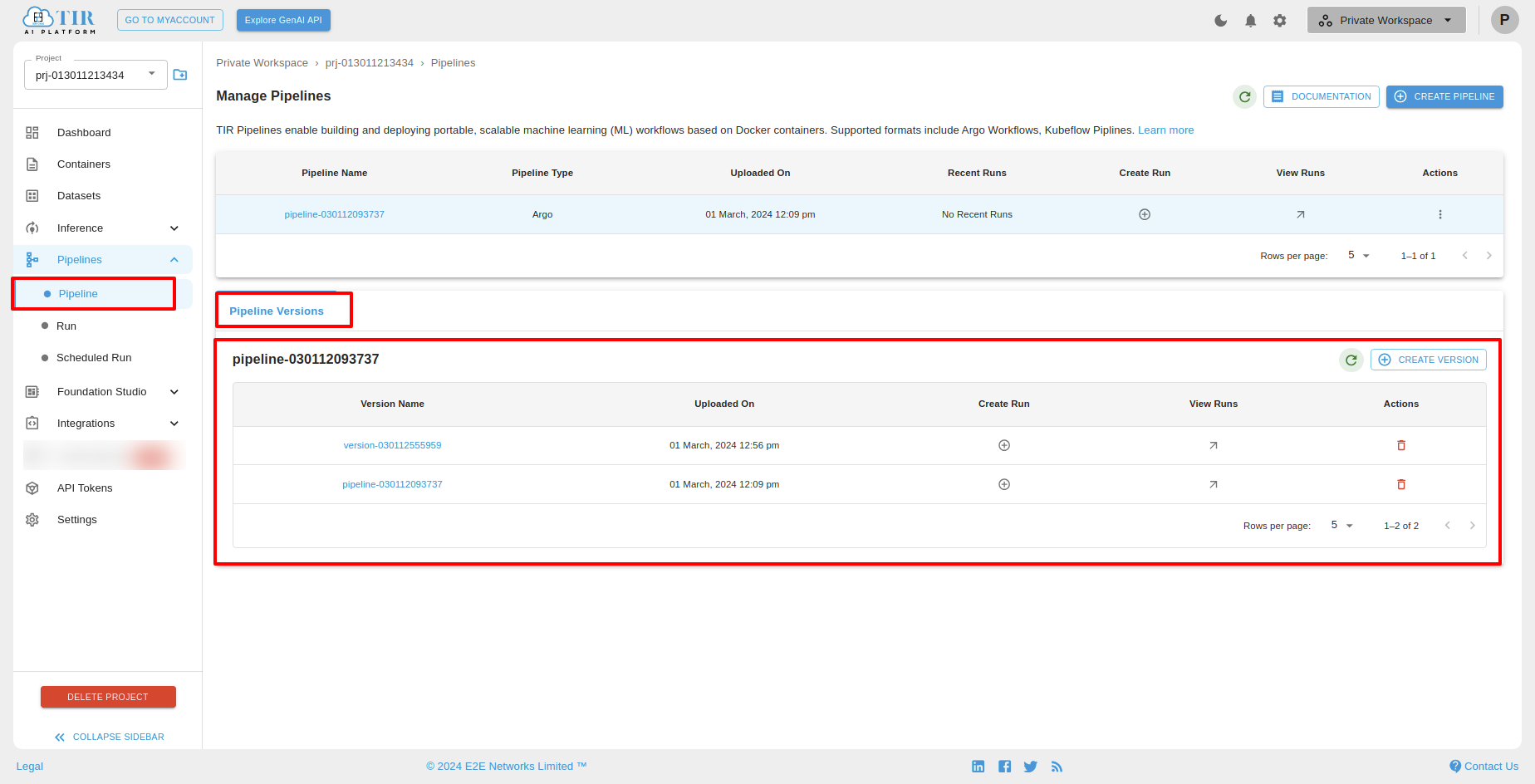Go to the previous page of the pipelines table
The width and height of the screenshot is (1535, 784).
(1465, 256)
